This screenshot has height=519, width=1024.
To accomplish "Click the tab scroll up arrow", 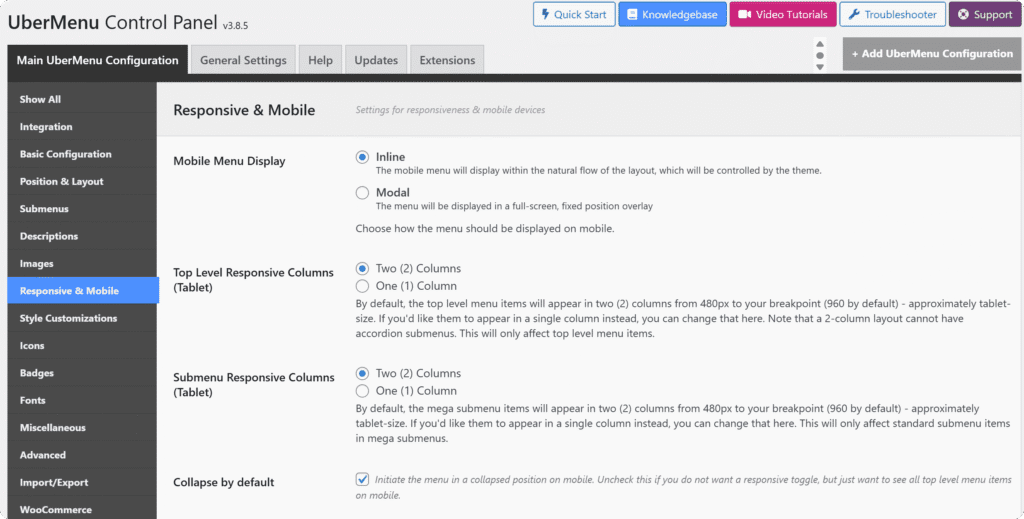I will coord(820,44).
